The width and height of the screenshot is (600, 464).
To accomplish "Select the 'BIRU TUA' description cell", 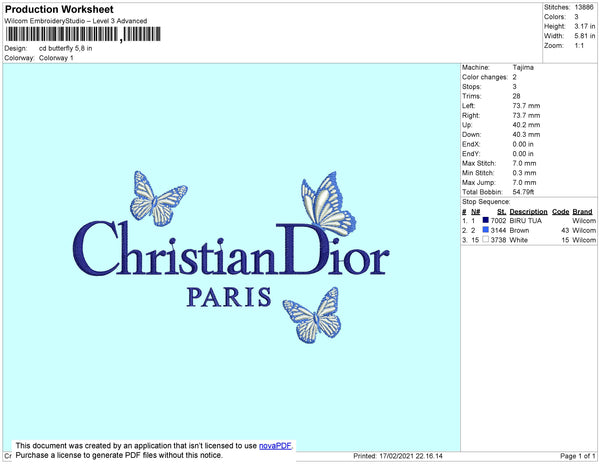I will click(526, 221).
